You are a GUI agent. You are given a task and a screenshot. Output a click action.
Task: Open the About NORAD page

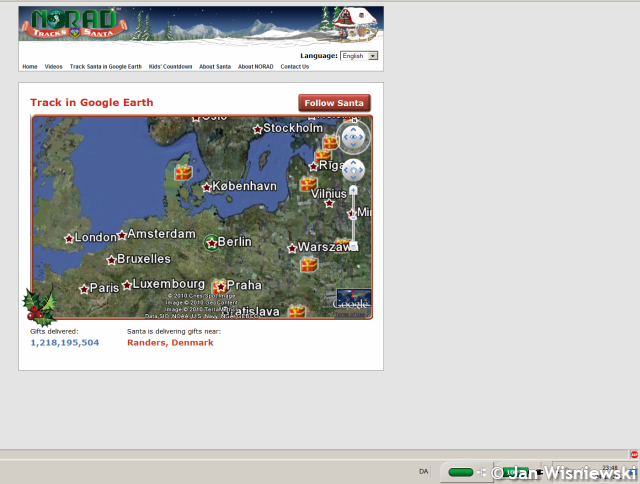(256, 67)
